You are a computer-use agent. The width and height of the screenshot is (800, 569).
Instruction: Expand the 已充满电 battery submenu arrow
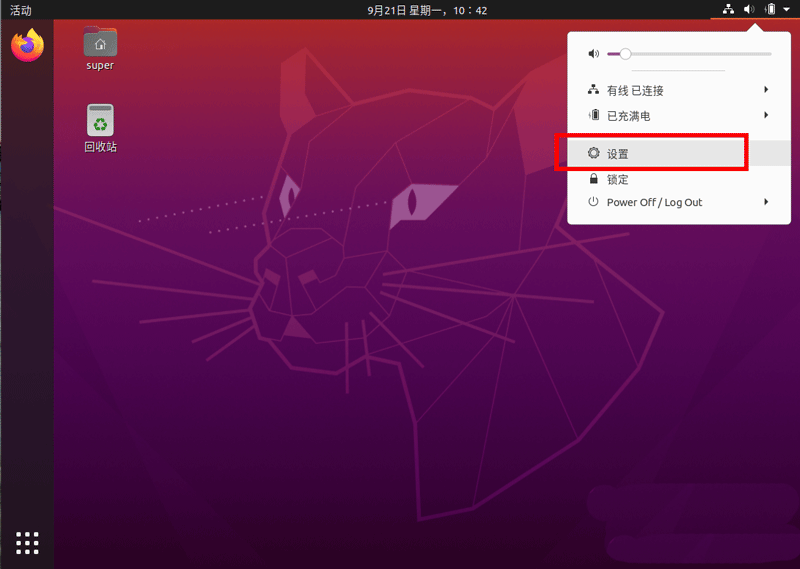pos(766,115)
